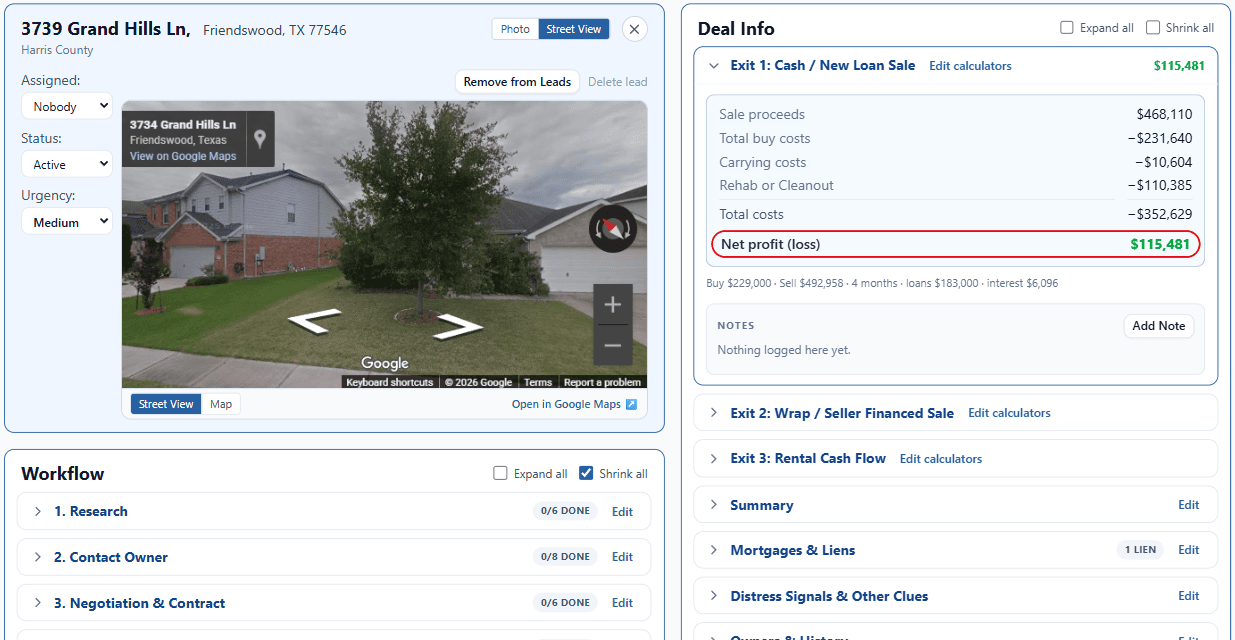Expand Exit 3: Rental Cash Flow
Viewport: 1235px width, 640px height.
point(713,458)
